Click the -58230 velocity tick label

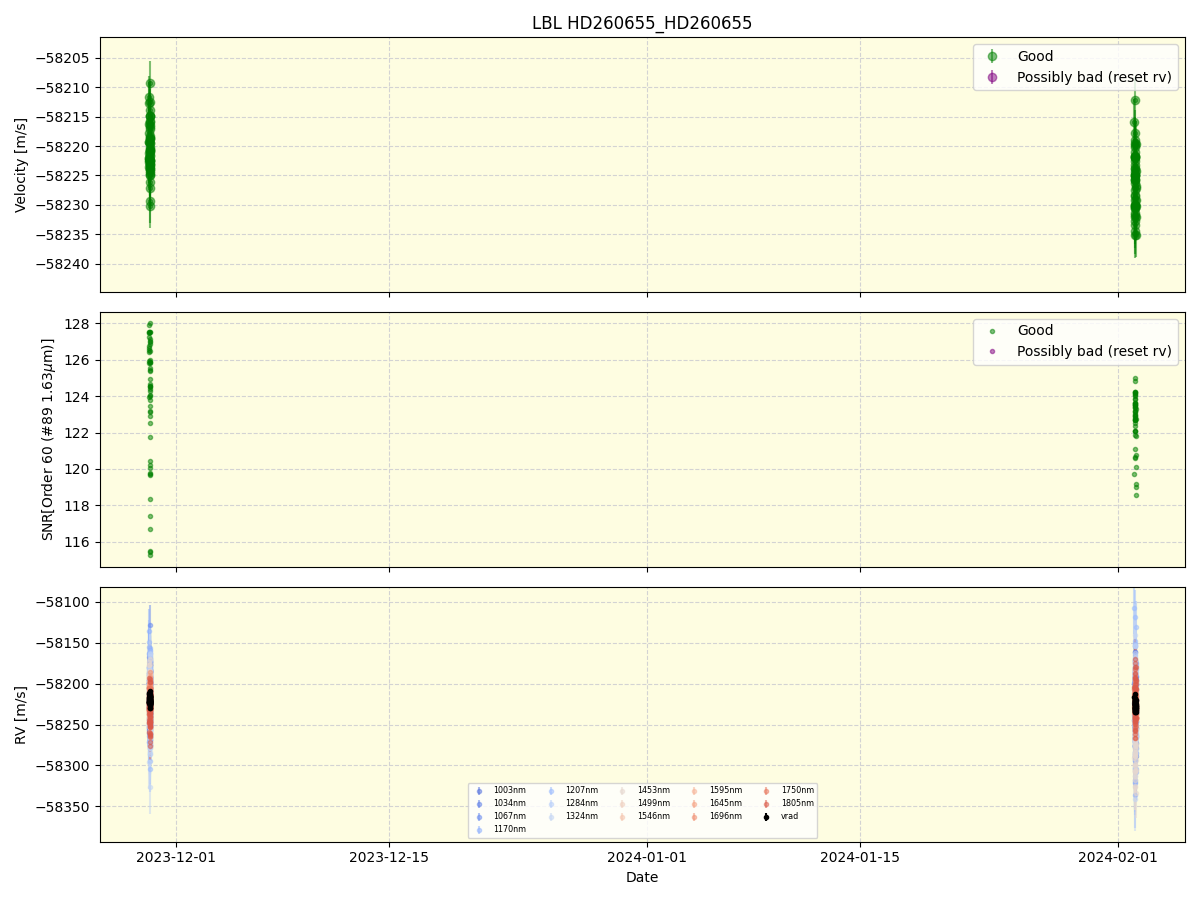tap(63, 206)
